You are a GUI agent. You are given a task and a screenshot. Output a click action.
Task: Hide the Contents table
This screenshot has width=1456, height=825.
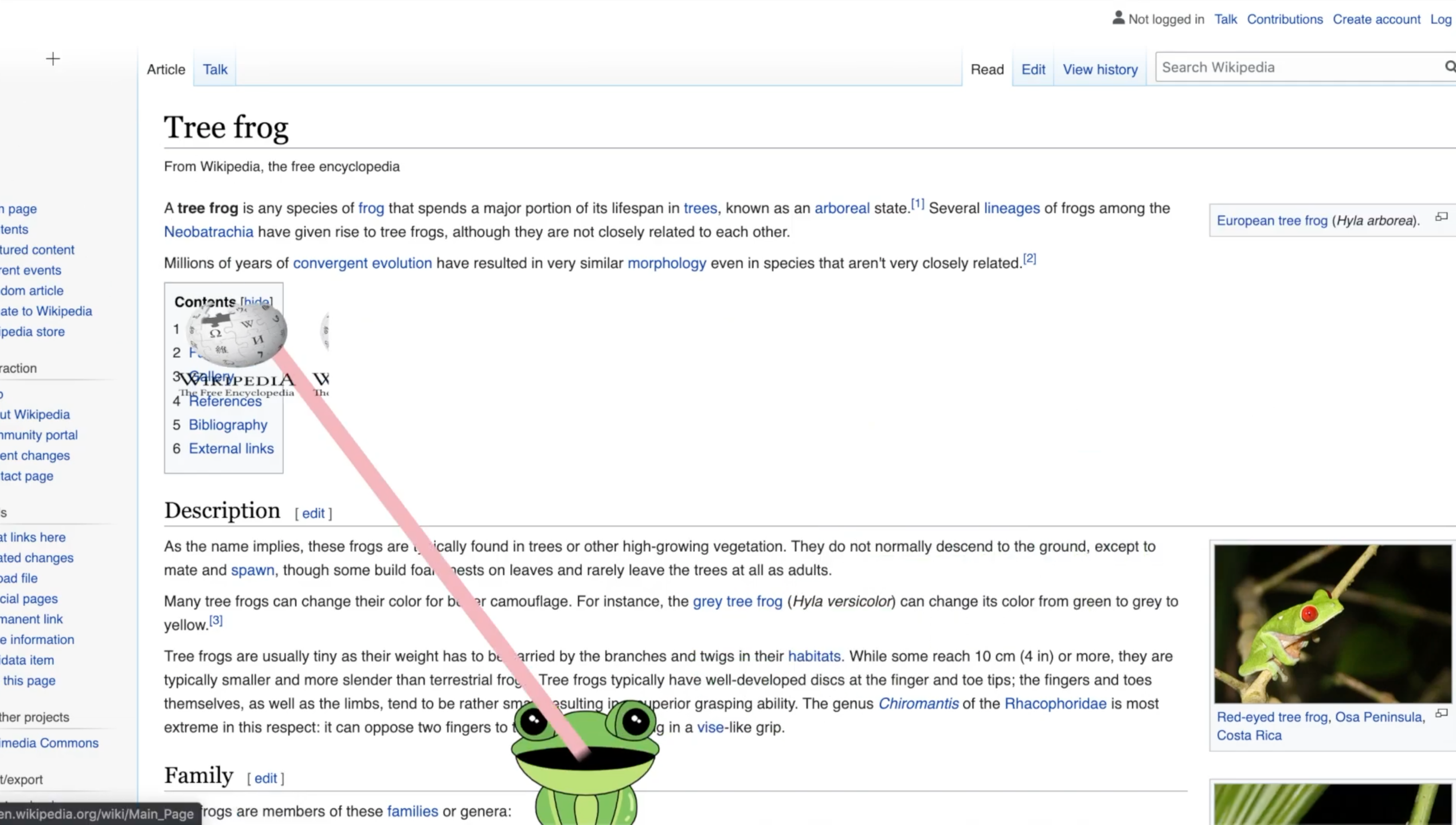point(256,302)
